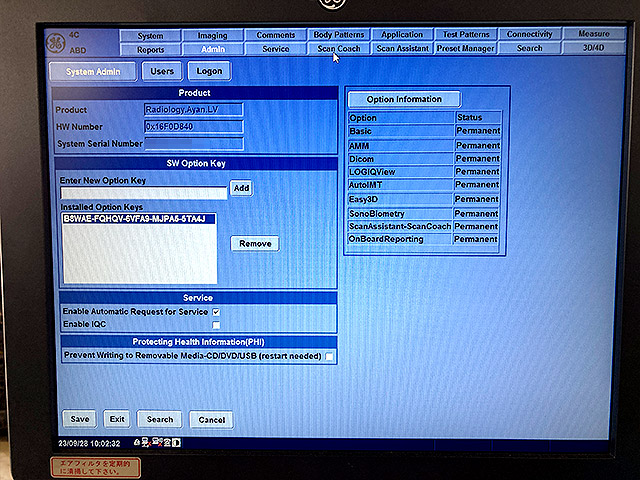This screenshot has width=640, height=480.
Task: Click the first disconnected network status icon
Action: pos(147,442)
